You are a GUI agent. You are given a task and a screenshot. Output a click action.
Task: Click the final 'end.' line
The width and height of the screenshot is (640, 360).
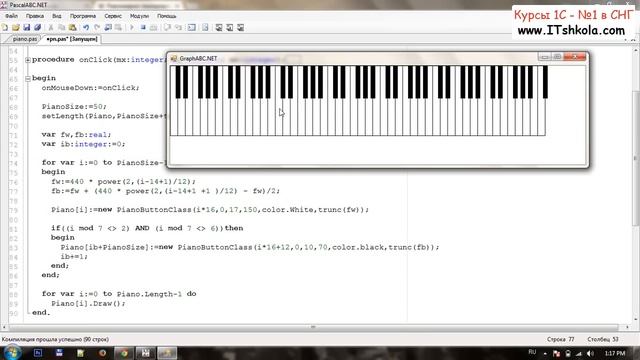point(41,313)
